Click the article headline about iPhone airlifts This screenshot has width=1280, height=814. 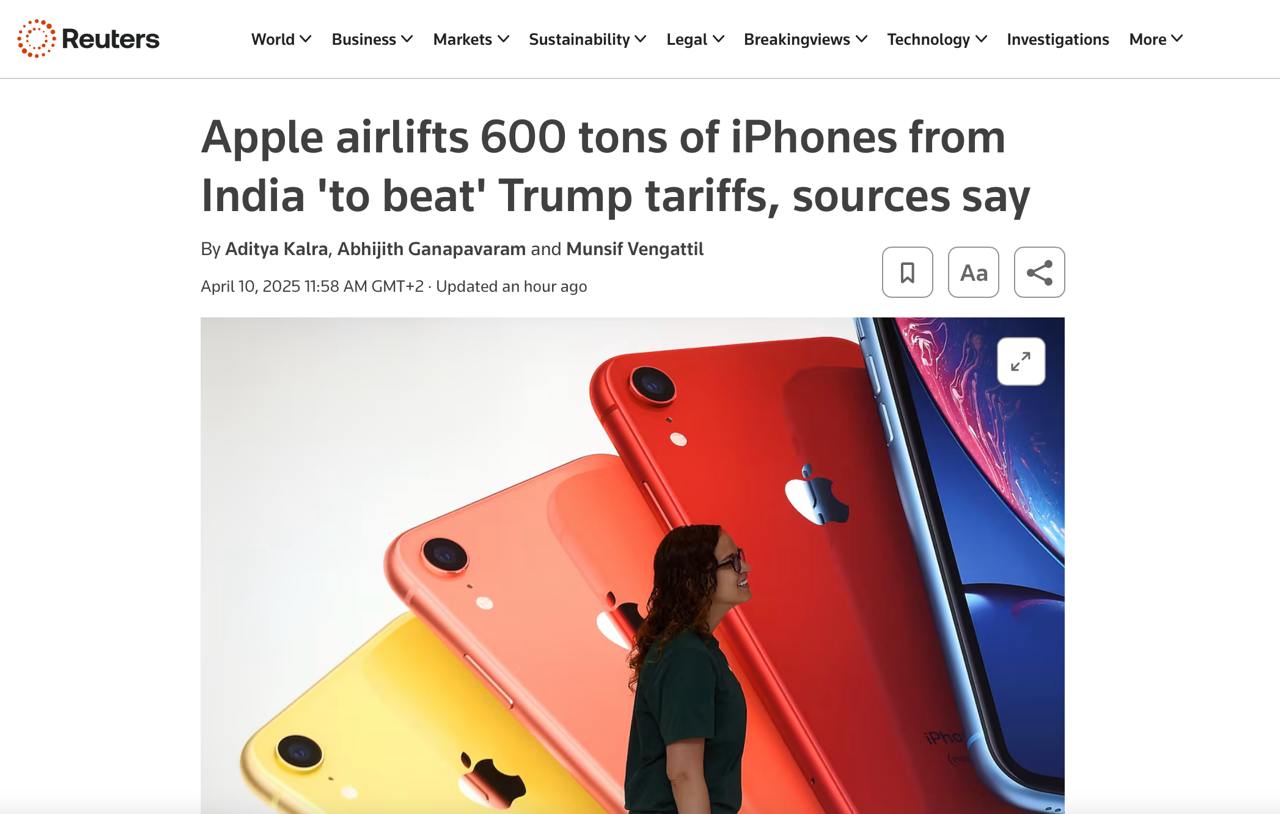click(x=615, y=166)
